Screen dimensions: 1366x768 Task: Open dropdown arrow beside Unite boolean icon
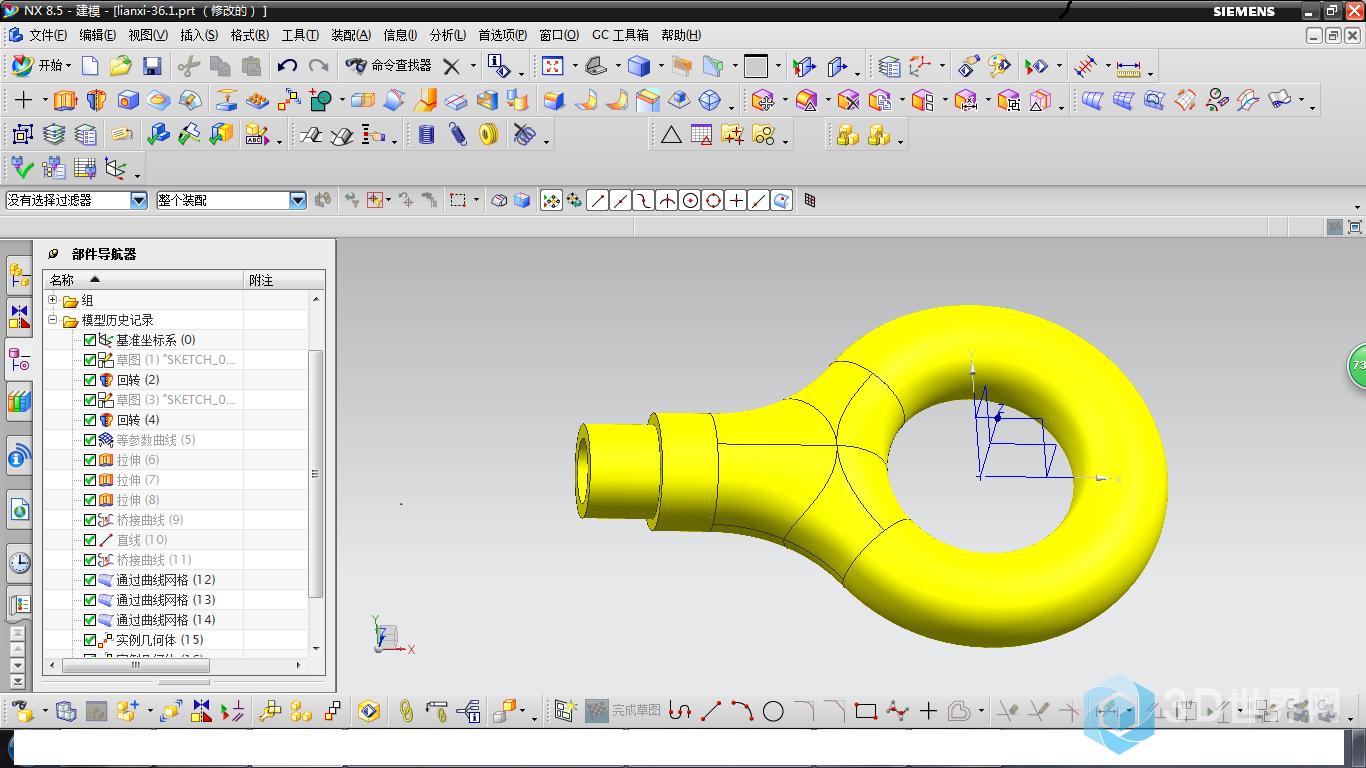pyautogui.click(x=342, y=100)
